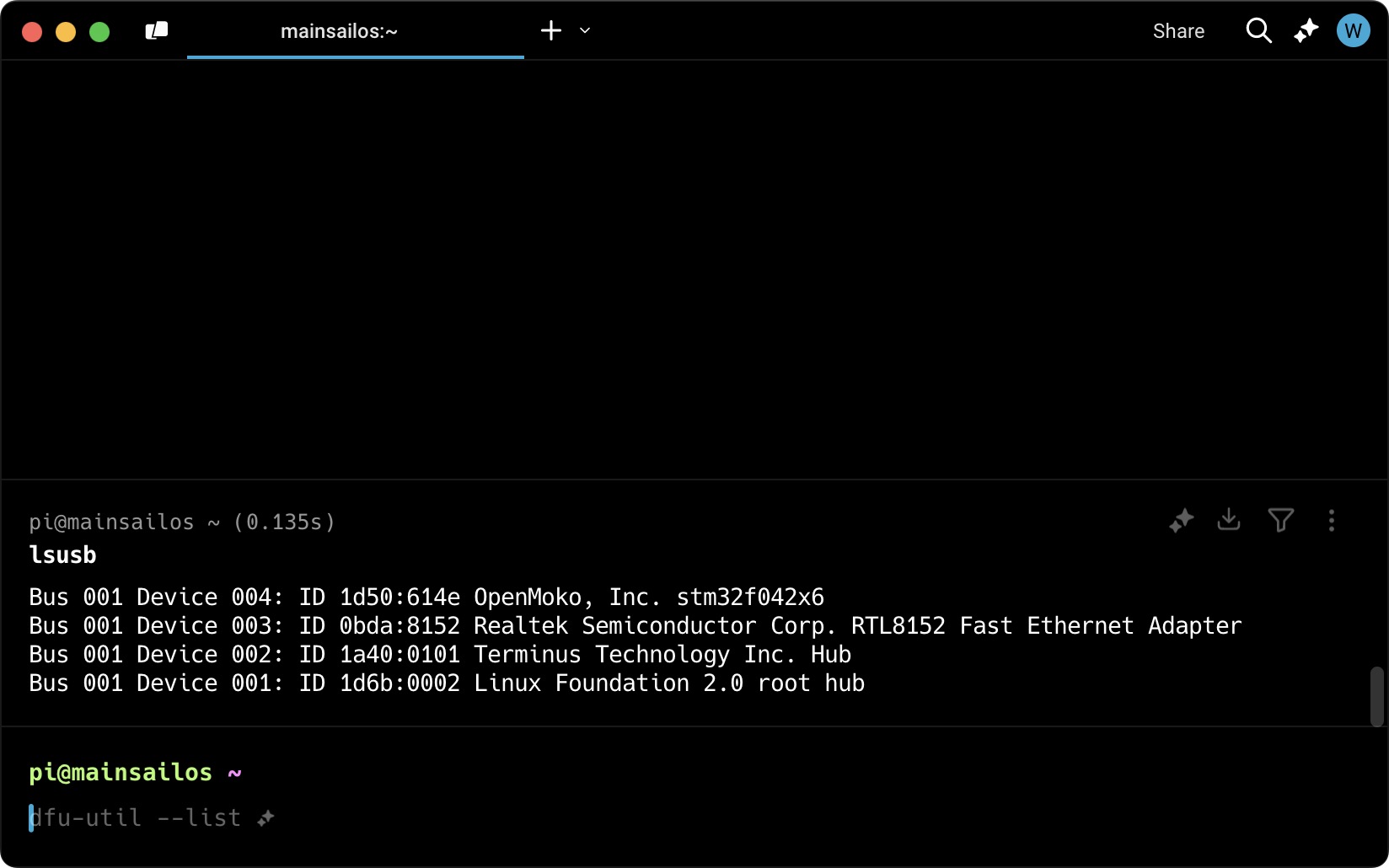
Task: Close the window with red button
Action: 32,32
